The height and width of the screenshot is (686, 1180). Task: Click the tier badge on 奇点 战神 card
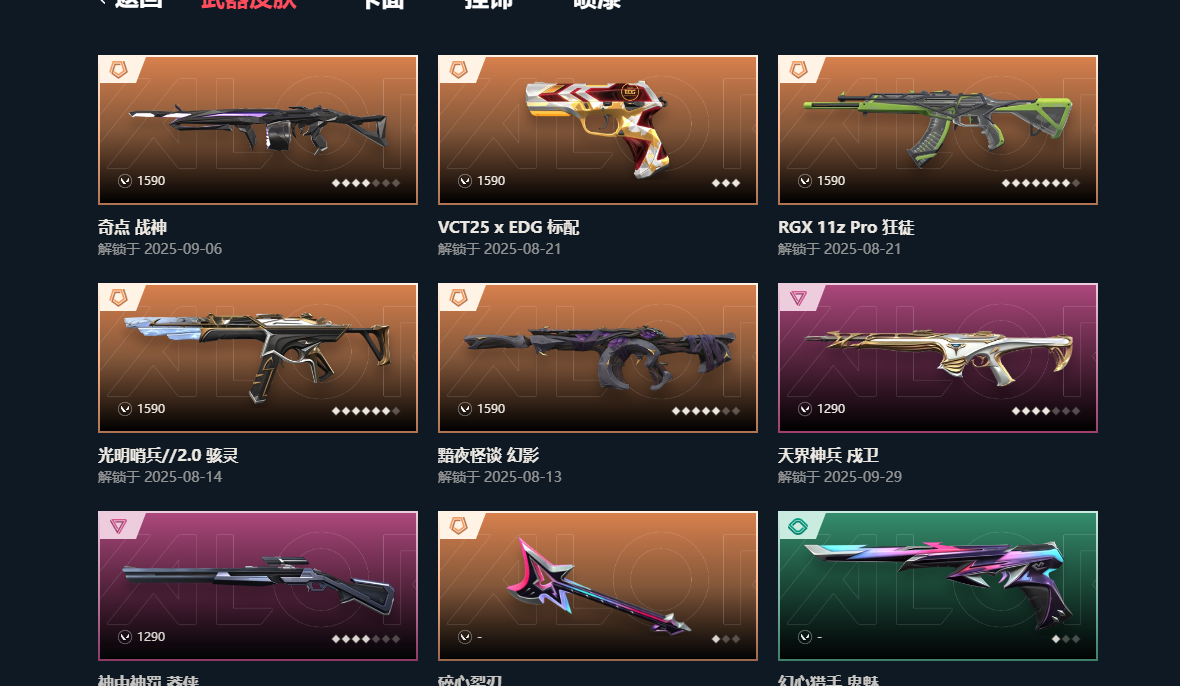[x=119, y=70]
